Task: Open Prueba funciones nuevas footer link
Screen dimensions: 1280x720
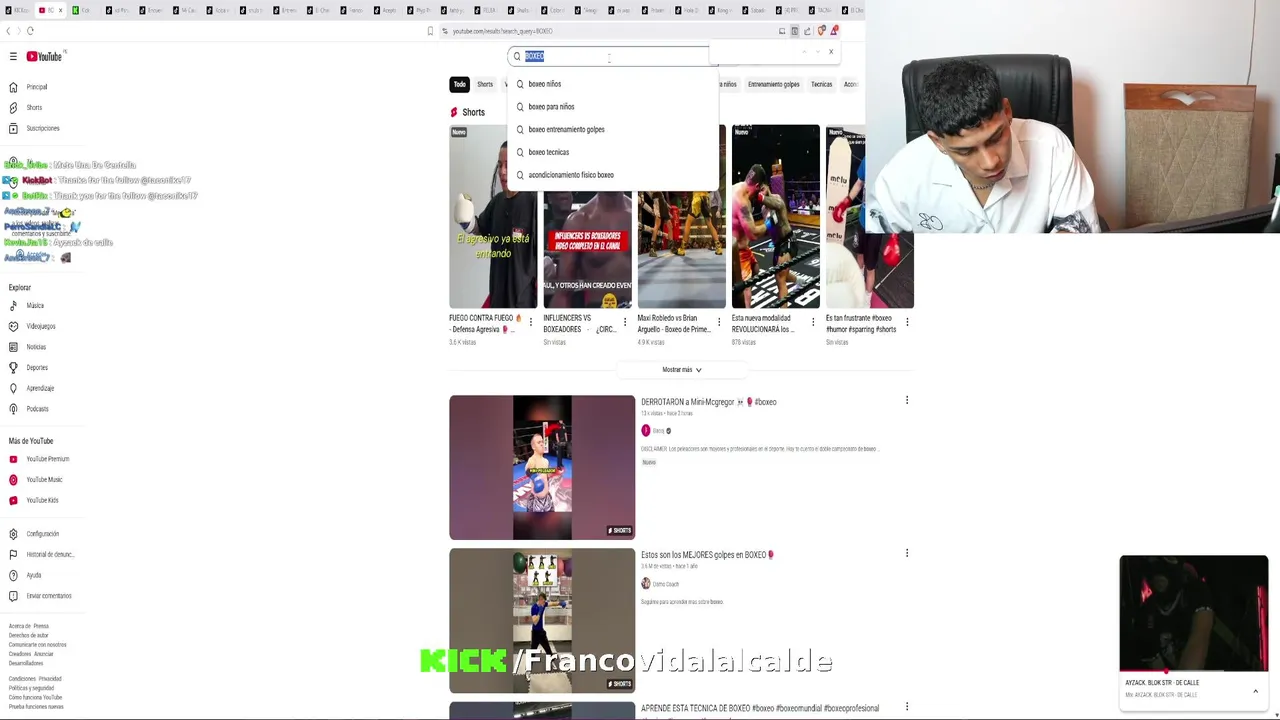Action: pyautogui.click(x=36, y=707)
